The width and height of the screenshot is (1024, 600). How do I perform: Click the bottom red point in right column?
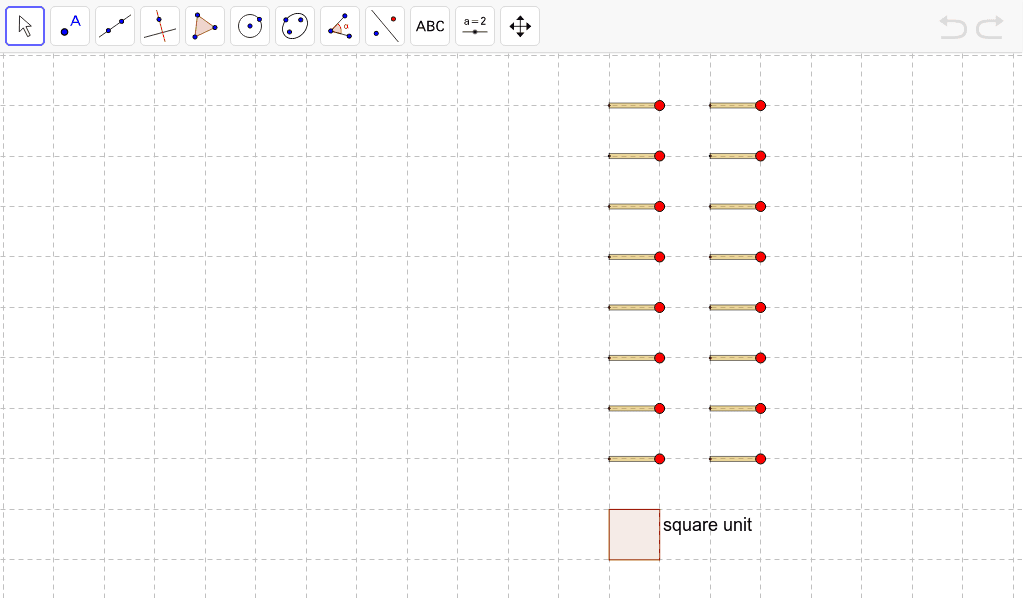tap(760, 459)
